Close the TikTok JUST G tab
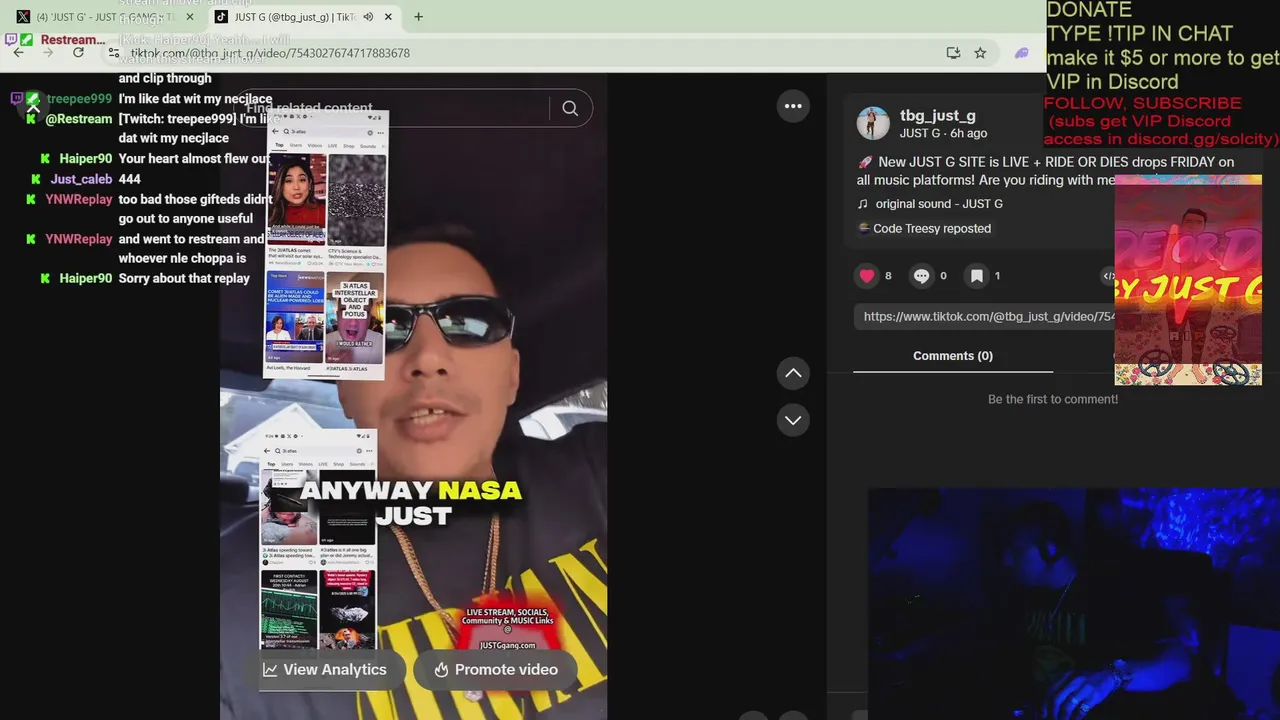The height and width of the screenshot is (720, 1280). coord(388,17)
